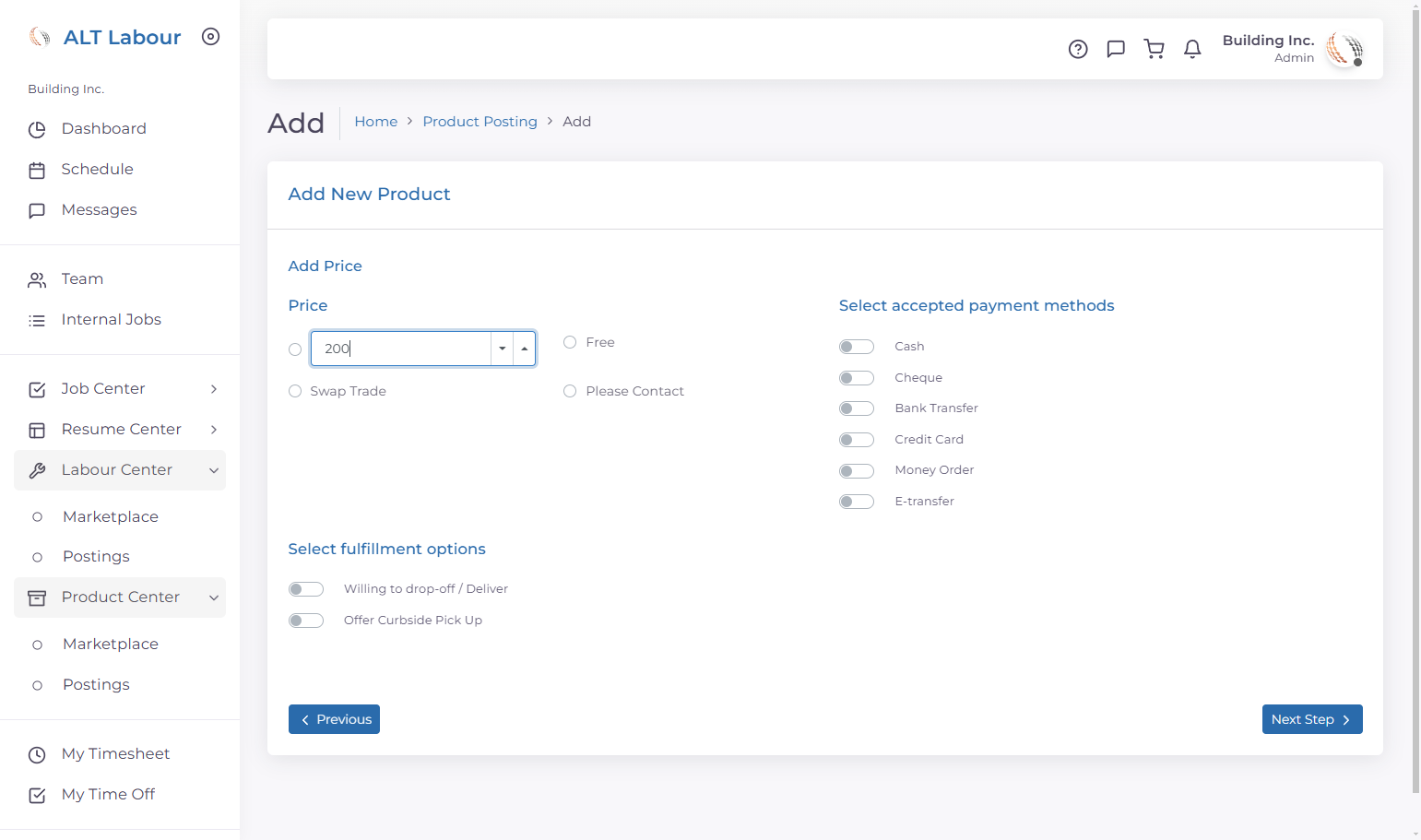Open Postings under Product Center
The height and width of the screenshot is (840, 1421).
coord(96,684)
